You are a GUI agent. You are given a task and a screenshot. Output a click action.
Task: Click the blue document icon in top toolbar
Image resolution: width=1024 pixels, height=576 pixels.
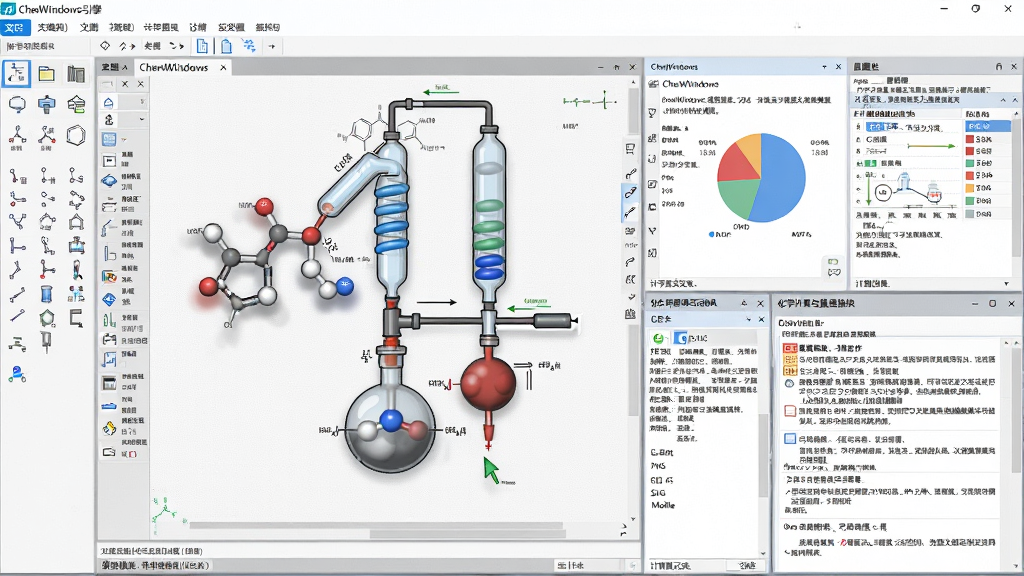(202, 46)
